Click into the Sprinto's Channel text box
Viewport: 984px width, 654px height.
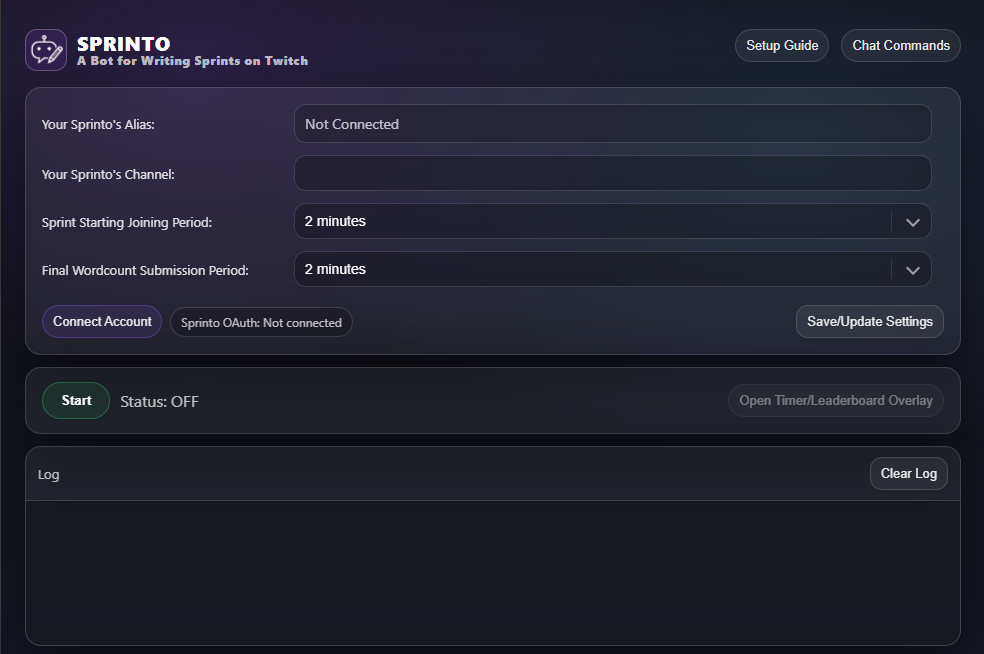coord(612,173)
